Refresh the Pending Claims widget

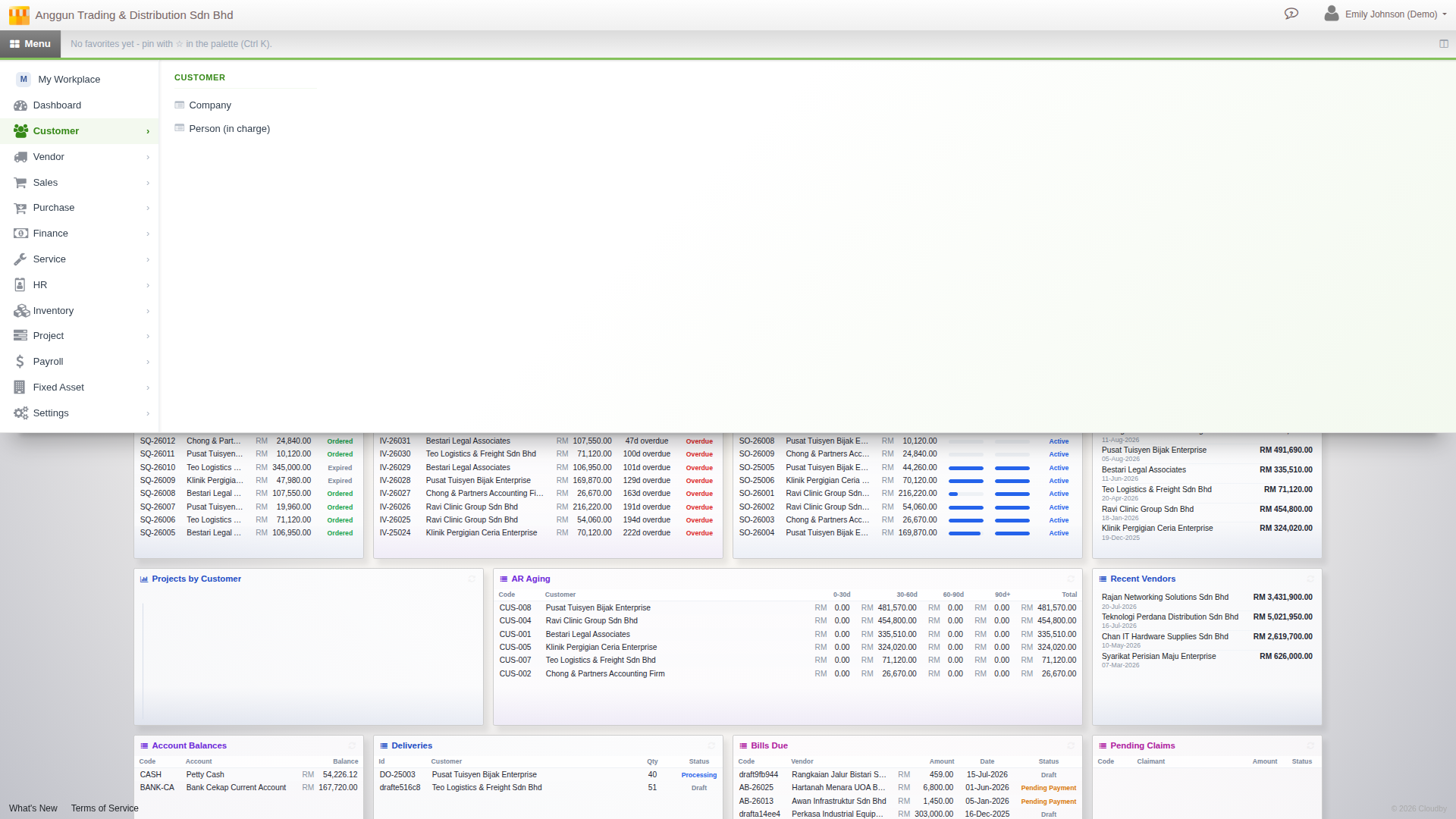click(1310, 746)
